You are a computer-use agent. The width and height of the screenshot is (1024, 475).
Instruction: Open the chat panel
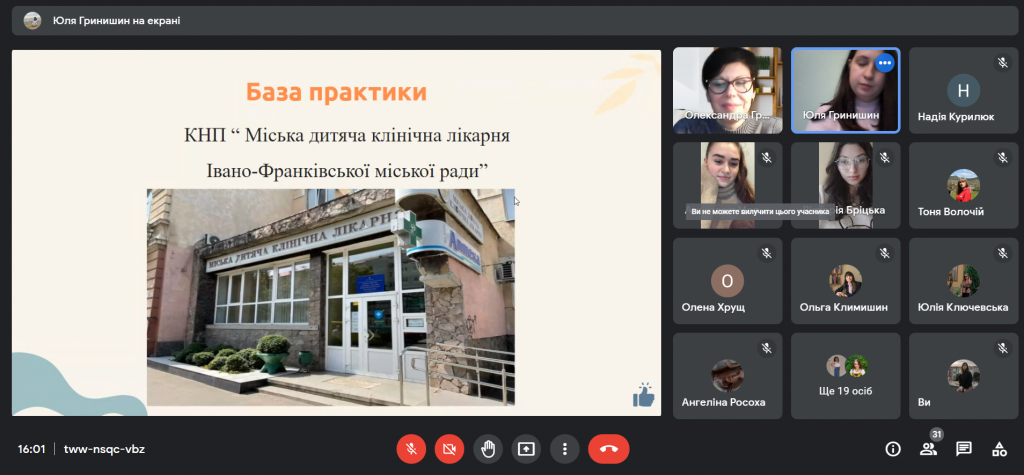tap(963, 449)
